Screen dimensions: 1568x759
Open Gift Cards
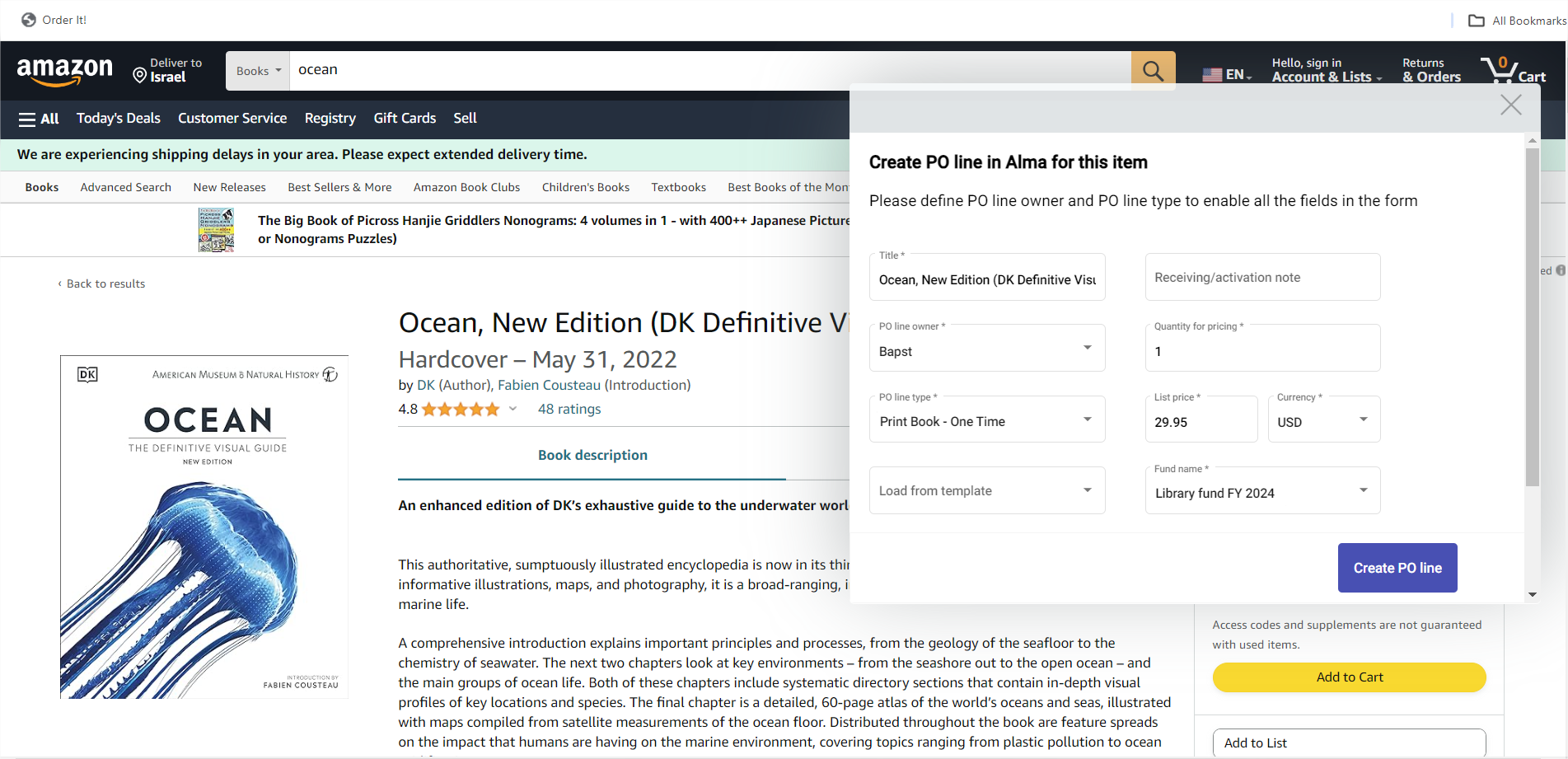[405, 119]
